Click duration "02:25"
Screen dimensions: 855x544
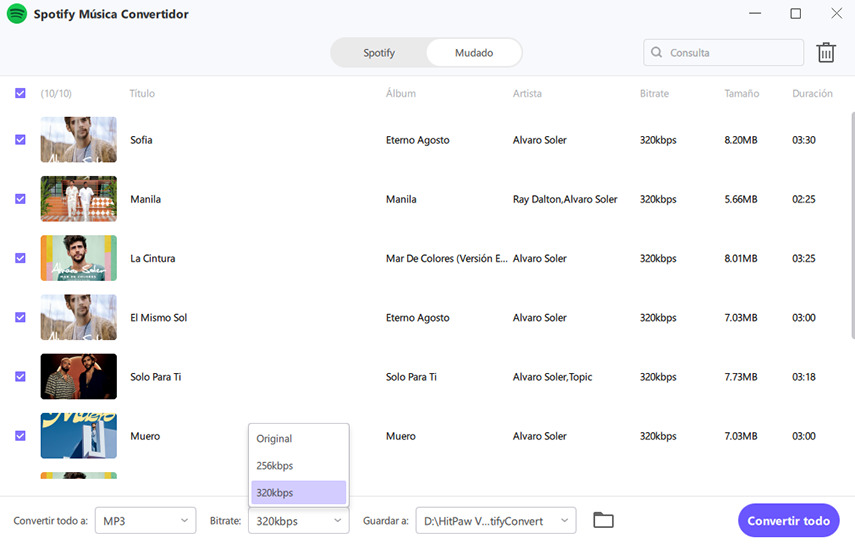804,200
